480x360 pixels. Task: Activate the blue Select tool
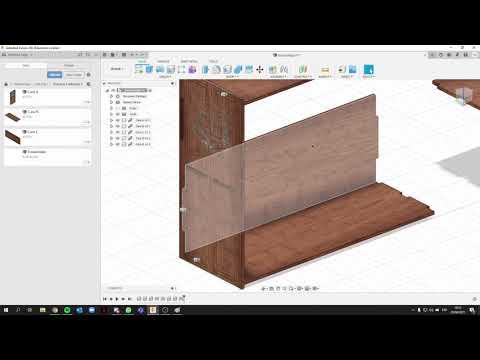[x=368, y=69]
